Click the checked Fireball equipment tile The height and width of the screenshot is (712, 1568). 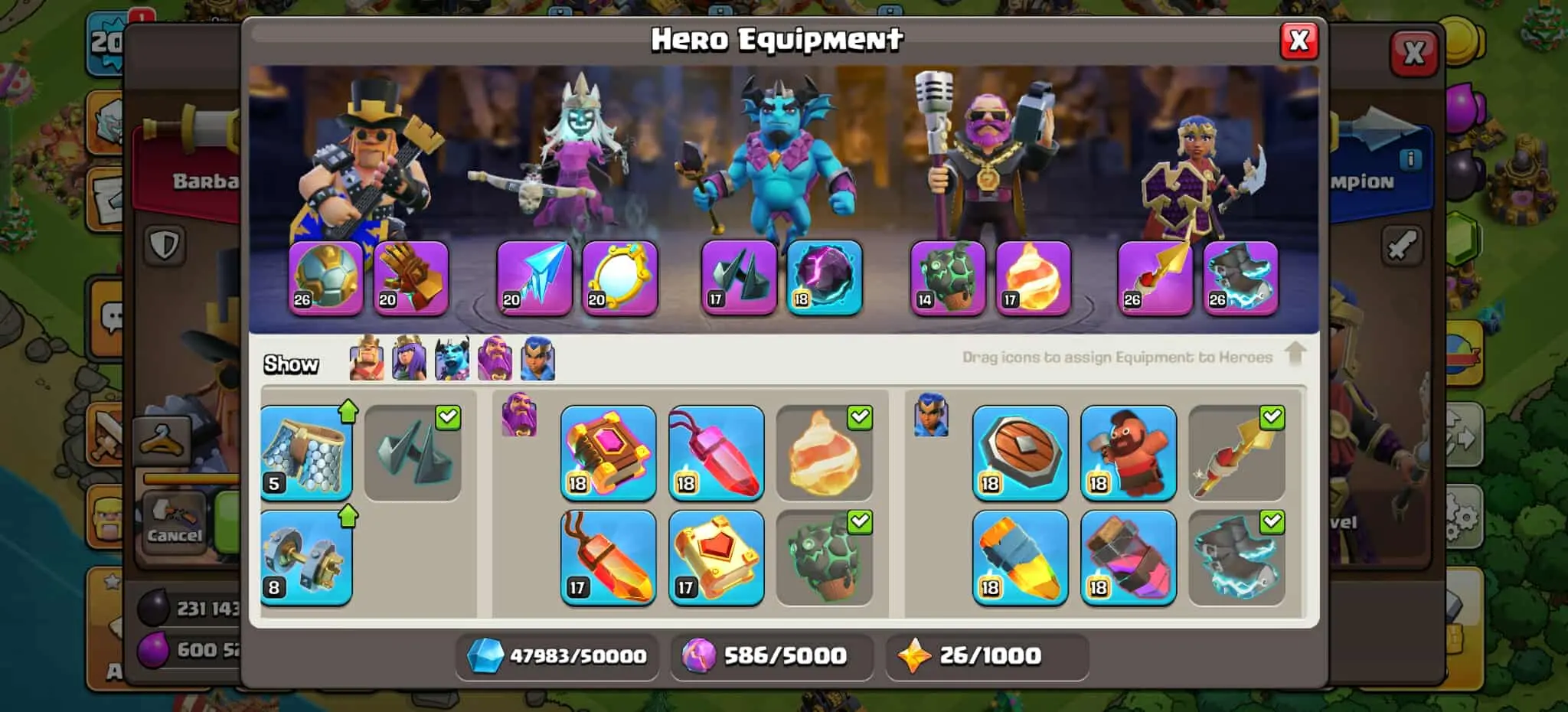point(825,453)
